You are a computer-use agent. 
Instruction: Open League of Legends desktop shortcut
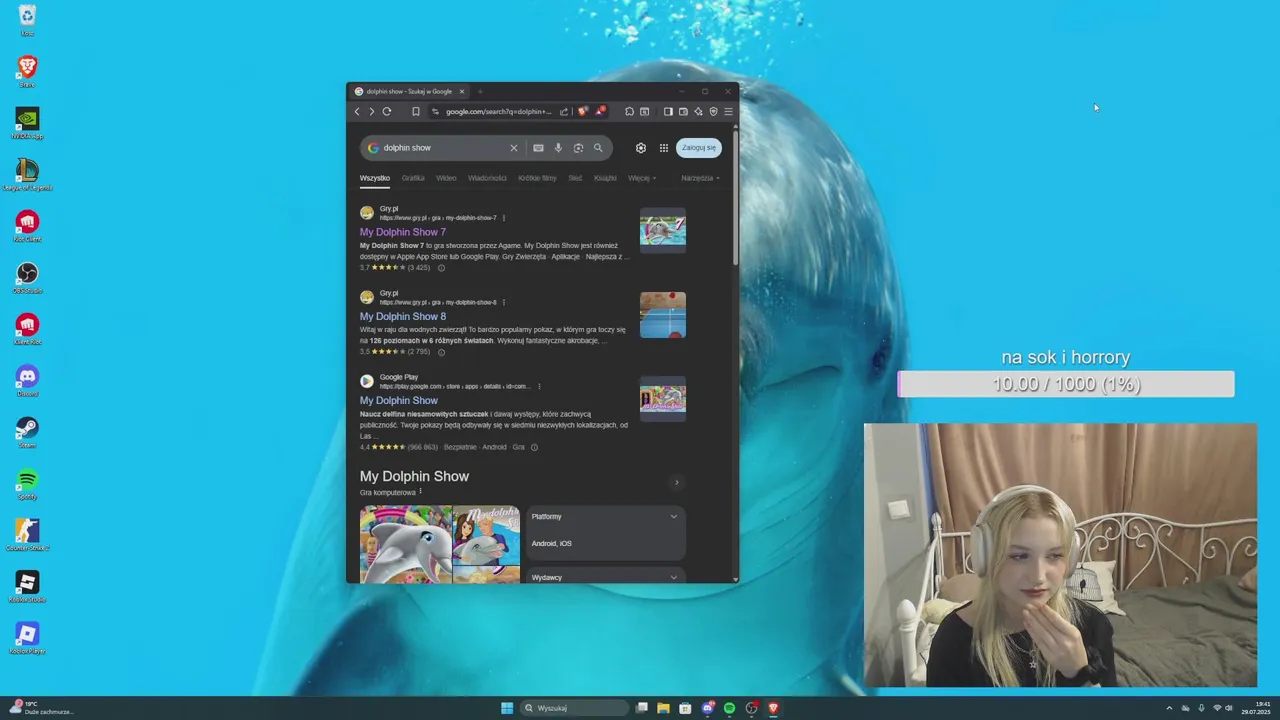(27, 174)
